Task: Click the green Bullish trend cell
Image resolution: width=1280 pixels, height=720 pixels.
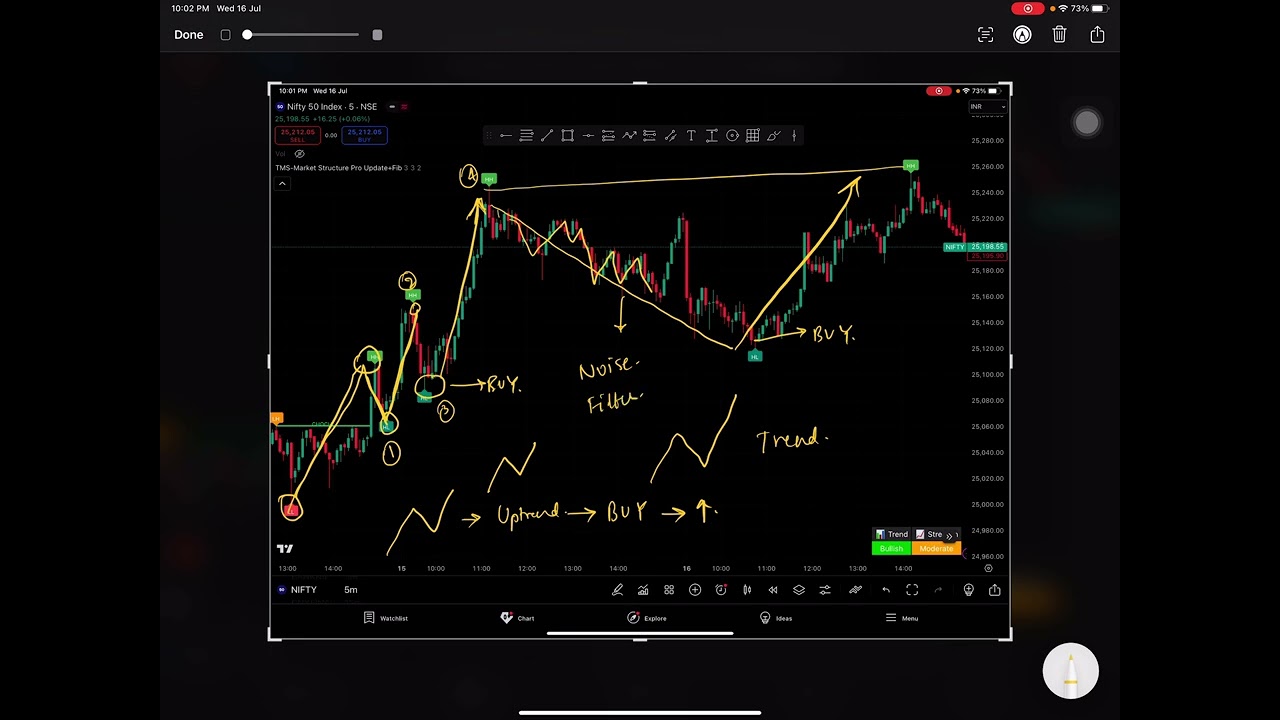Action: tap(891, 549)
